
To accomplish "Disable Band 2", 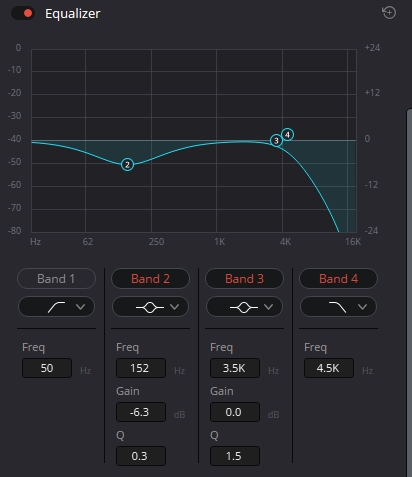I will [x=150, y=279].
